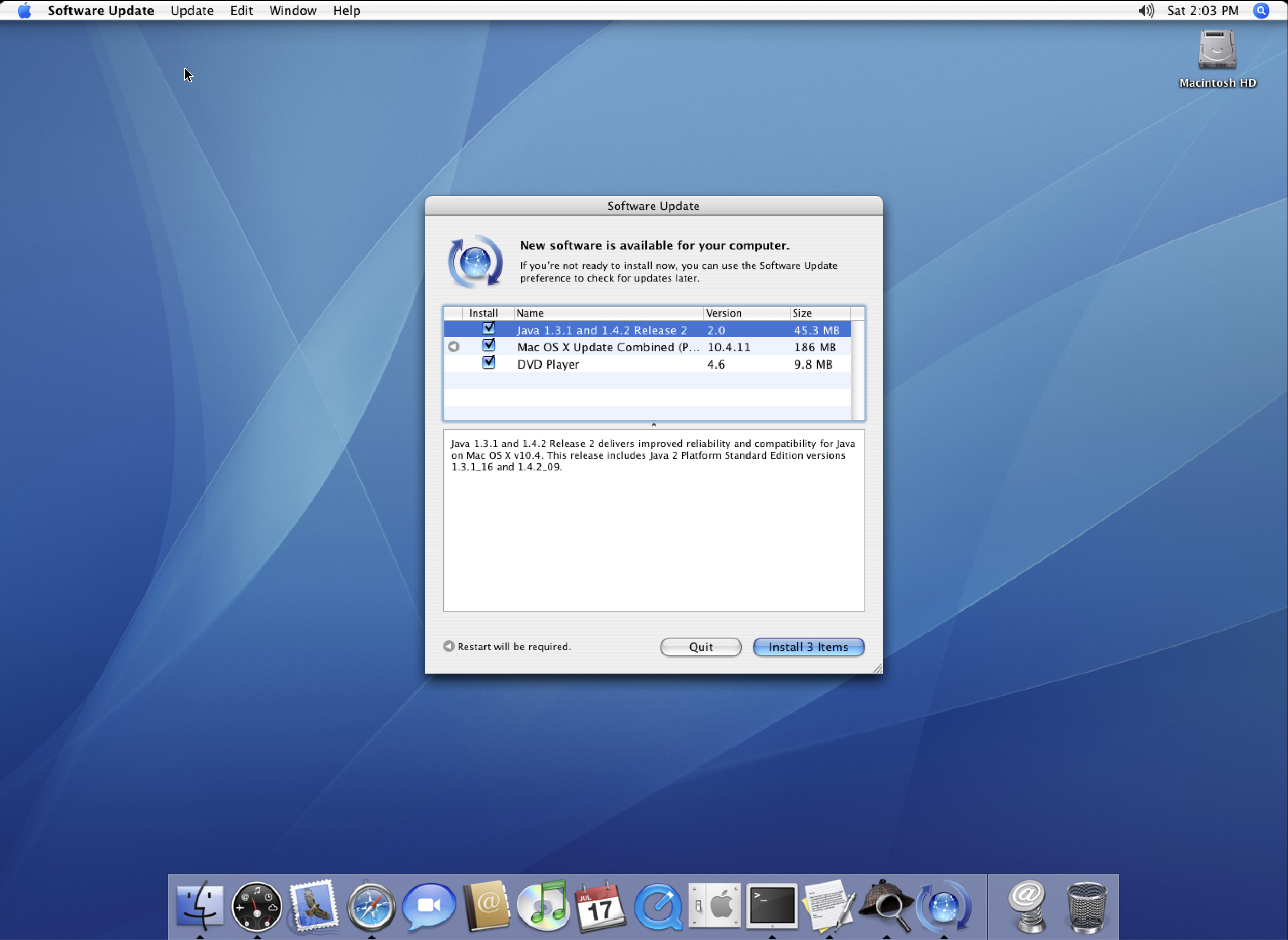Open the Update menu
Screen dimensions: 1288x940
tap(192, 11)
